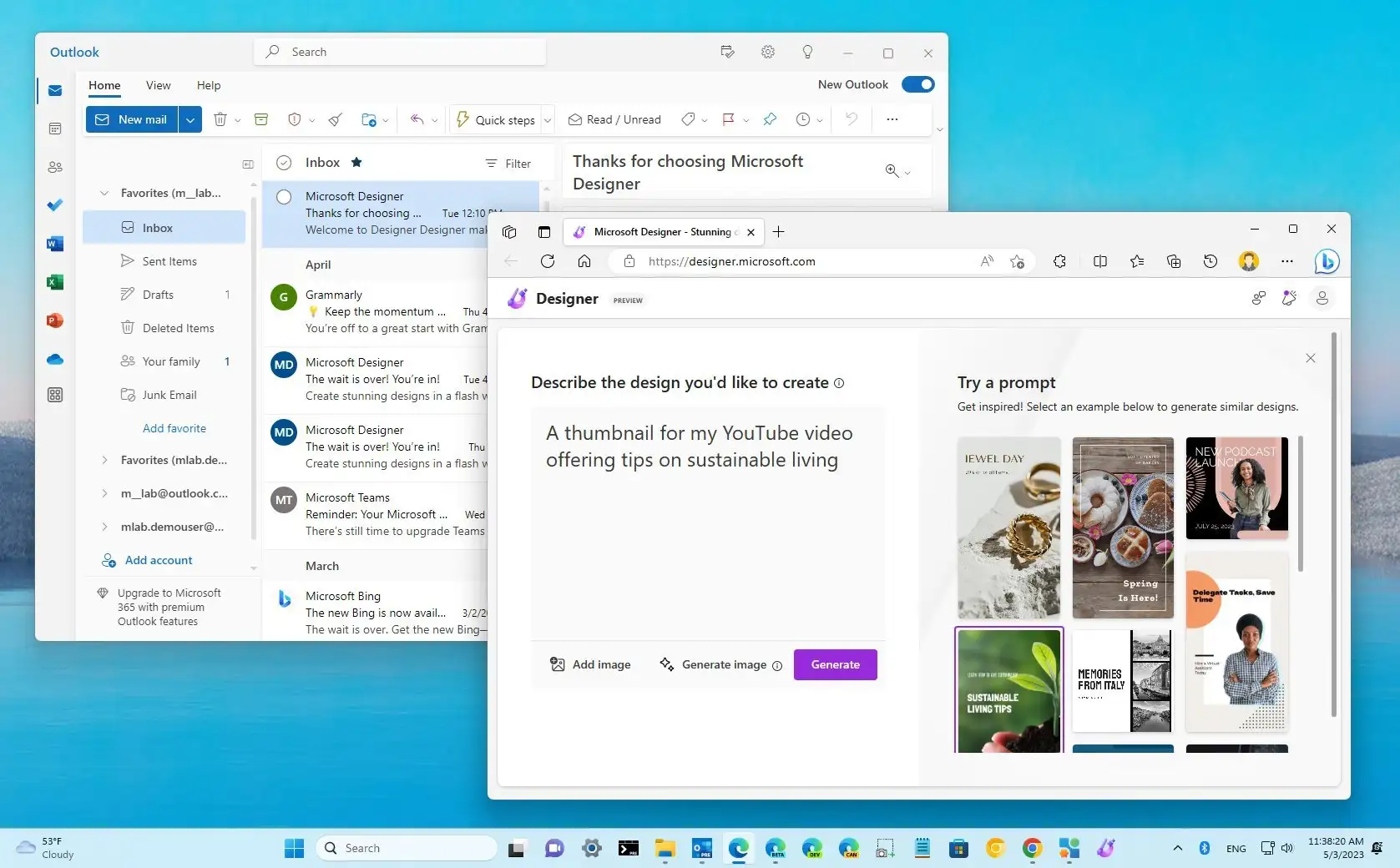The width and height of the screenshot is (1400, 868).
Task: Toggle New Outlook switch off
Action: pyautogui.click(x=918, y=84)
